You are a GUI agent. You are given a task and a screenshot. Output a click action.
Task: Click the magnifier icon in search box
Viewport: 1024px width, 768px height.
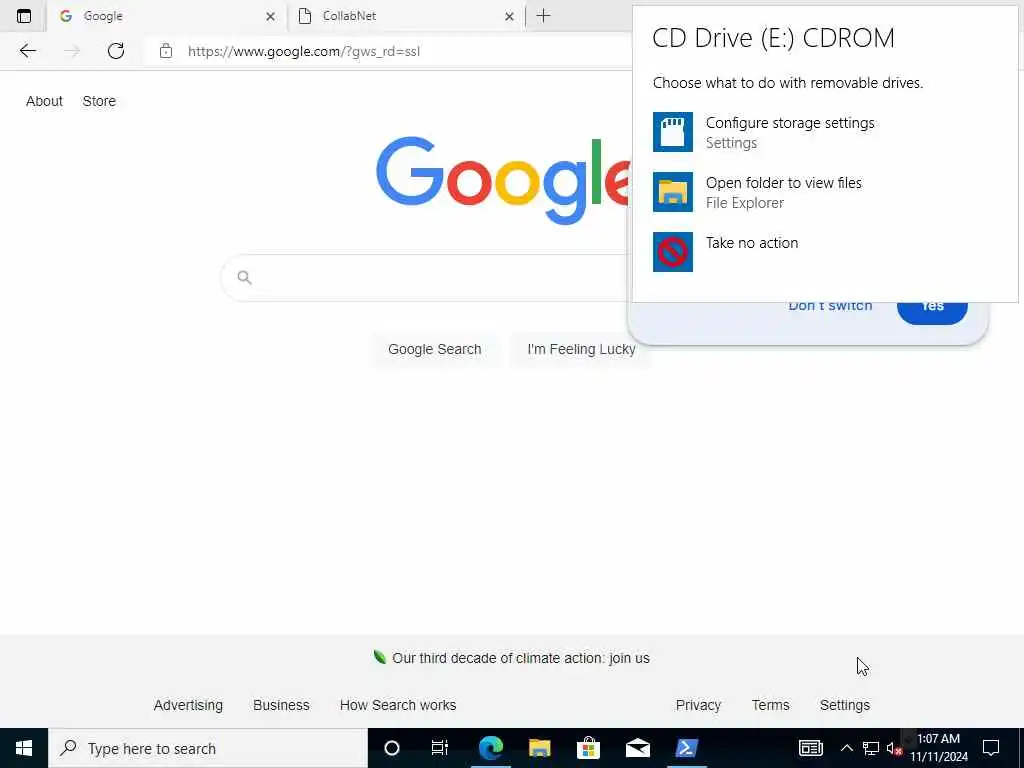(x=244, y=278)
